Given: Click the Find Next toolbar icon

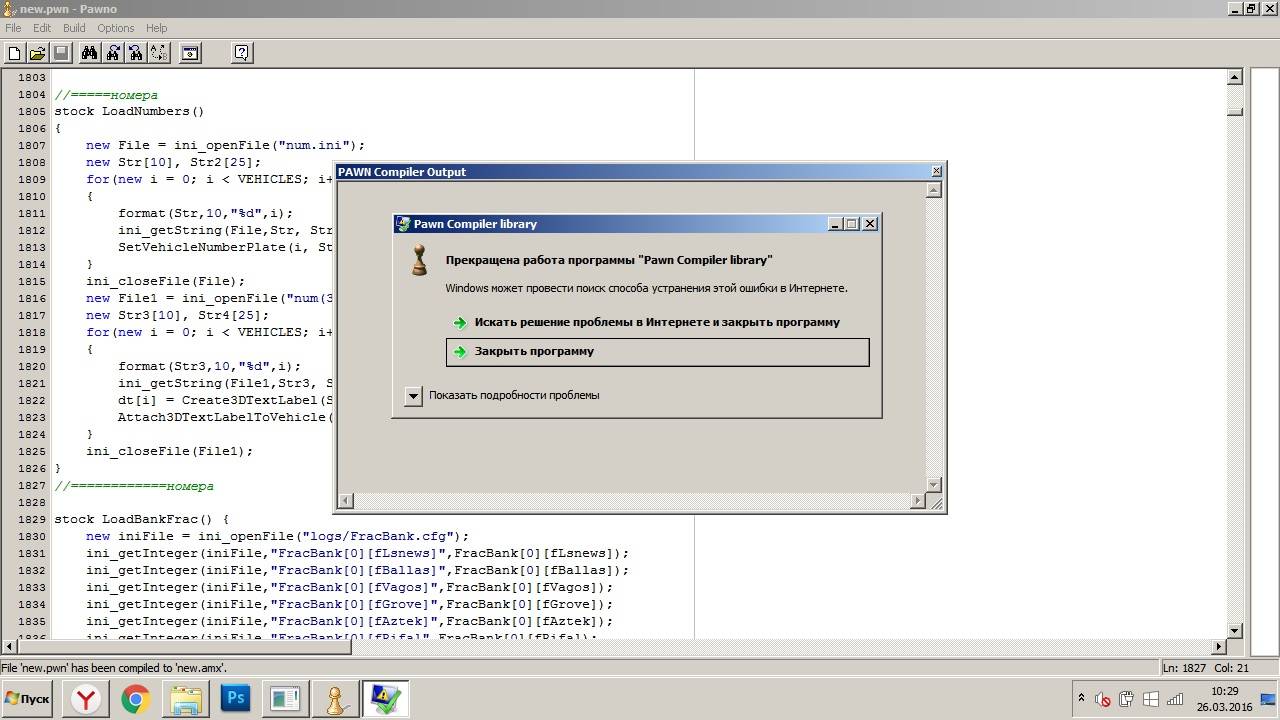Looking at the screenshot, I should click(113, 53).
